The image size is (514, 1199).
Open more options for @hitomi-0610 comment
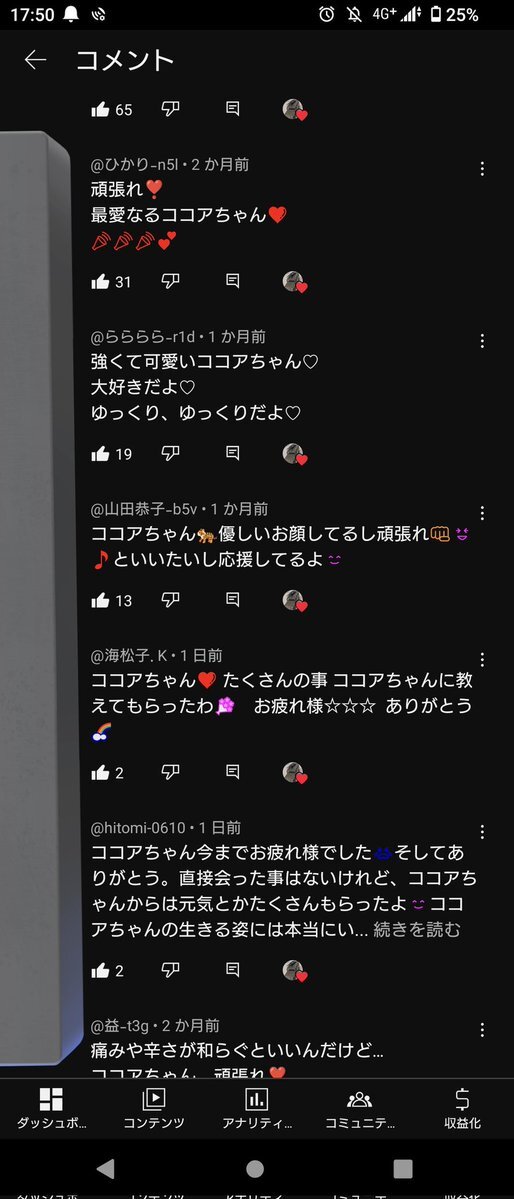pos(482,831)
